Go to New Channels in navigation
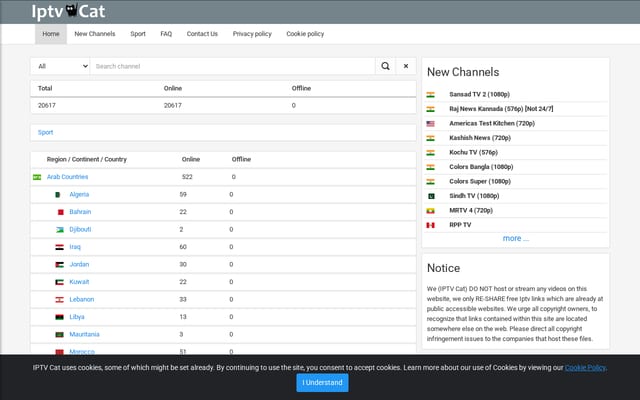Image resolution: width=640 pixels, height=400 pixels. coord(95,34)
